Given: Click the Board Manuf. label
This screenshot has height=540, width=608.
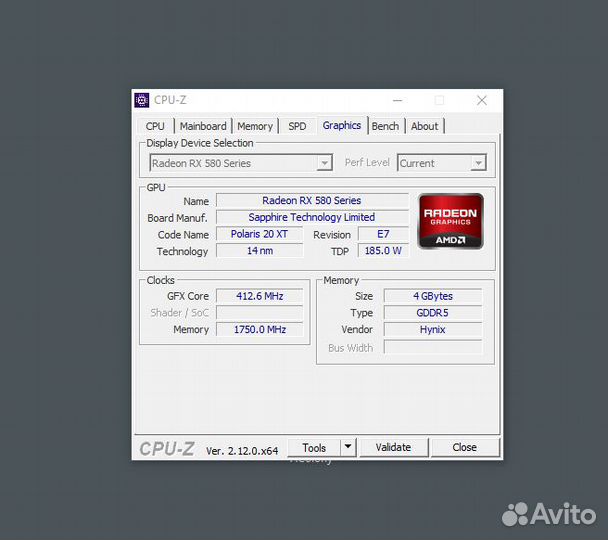Looking at the screenshot, I should click(177, 218).
